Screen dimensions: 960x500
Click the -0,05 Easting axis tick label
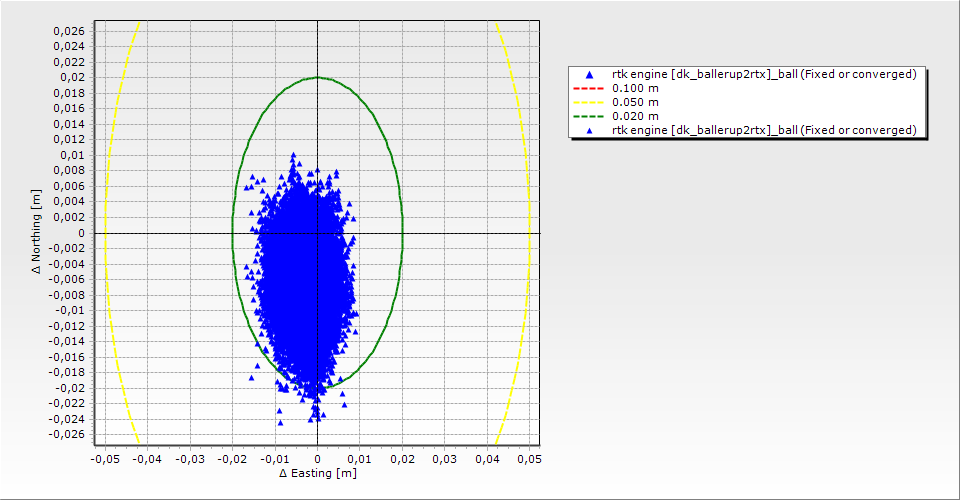105,459
